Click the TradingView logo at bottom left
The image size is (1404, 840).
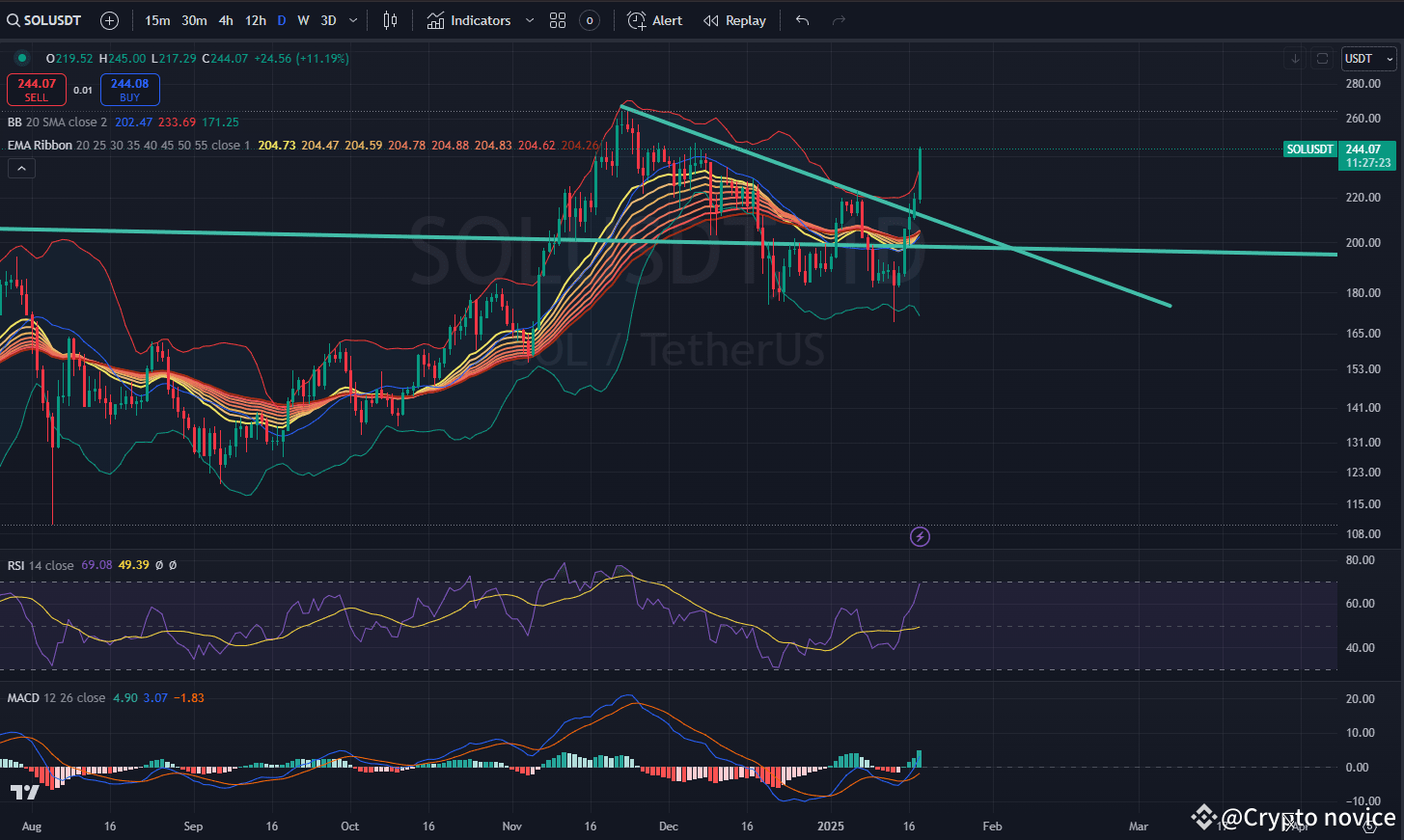point(25,793)
